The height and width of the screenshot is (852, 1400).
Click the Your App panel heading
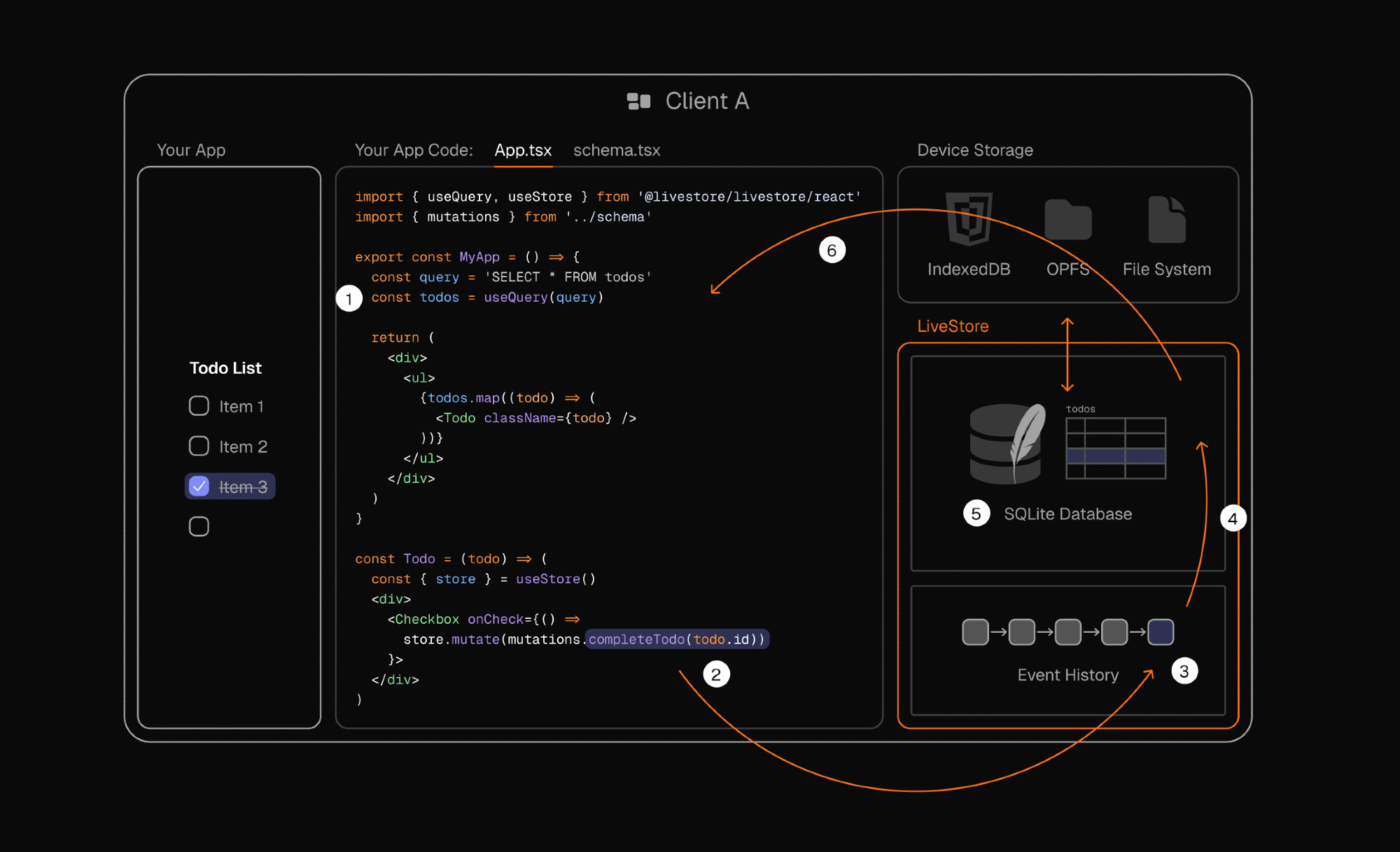pos(191,151)
